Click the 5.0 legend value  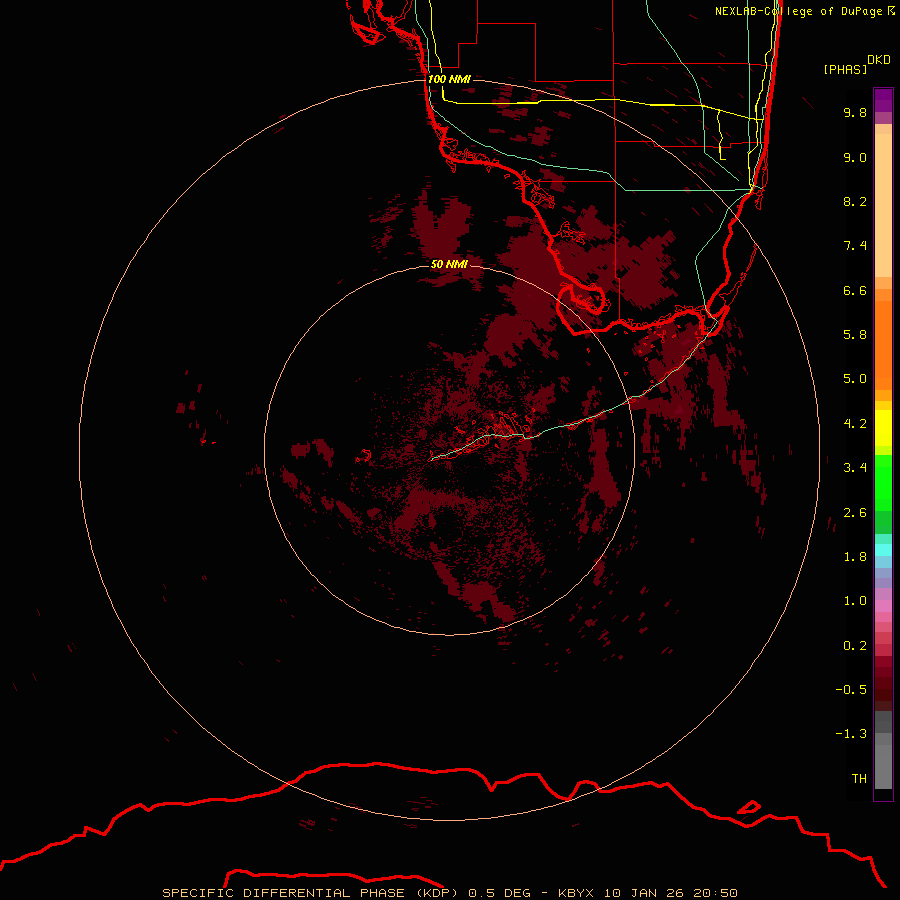(x=855, y=379)
